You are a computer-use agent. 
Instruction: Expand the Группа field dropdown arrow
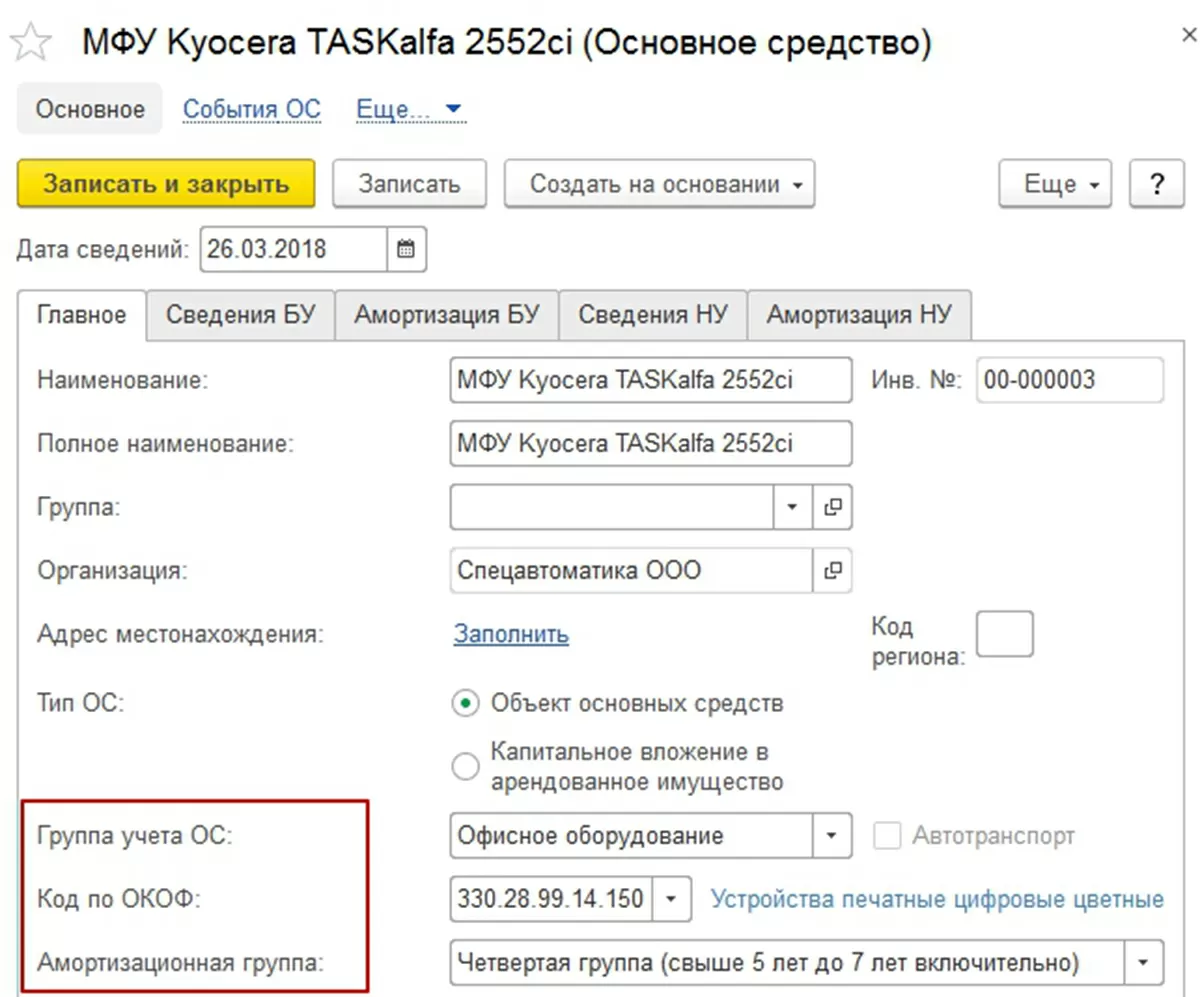(793, 508)
